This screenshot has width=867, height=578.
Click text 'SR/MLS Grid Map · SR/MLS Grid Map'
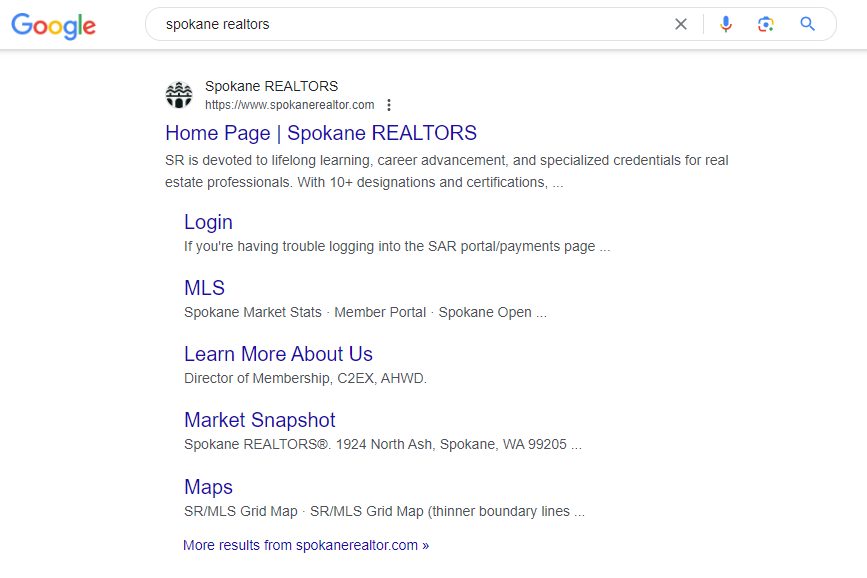[304, 512]
